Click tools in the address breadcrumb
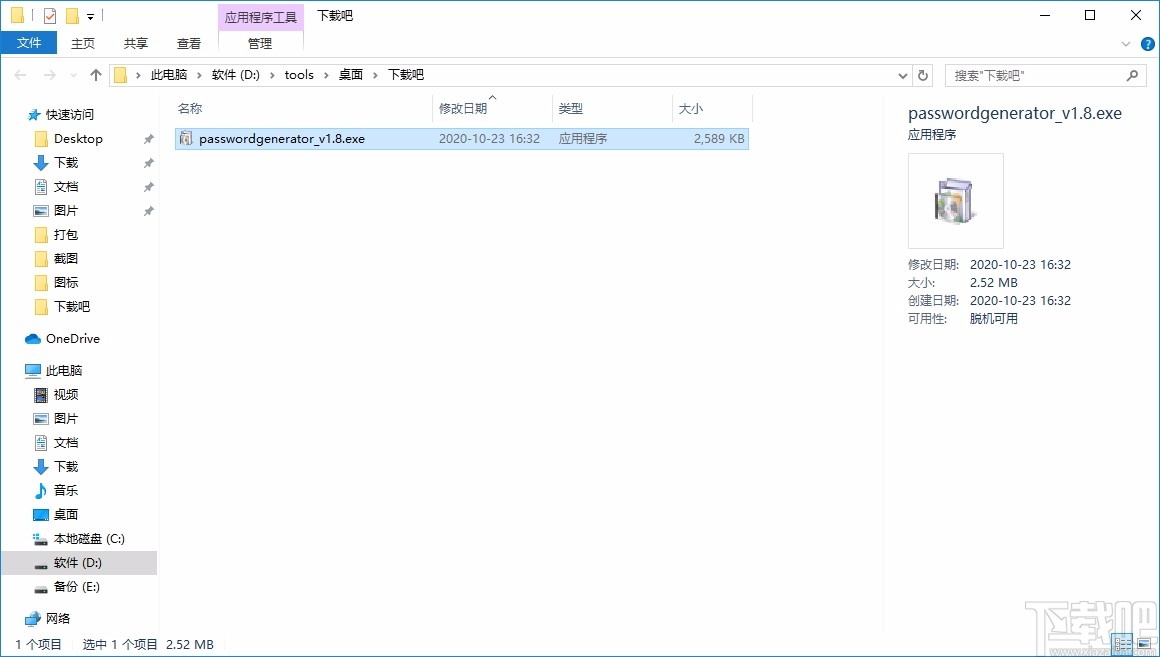 (299, 75)
